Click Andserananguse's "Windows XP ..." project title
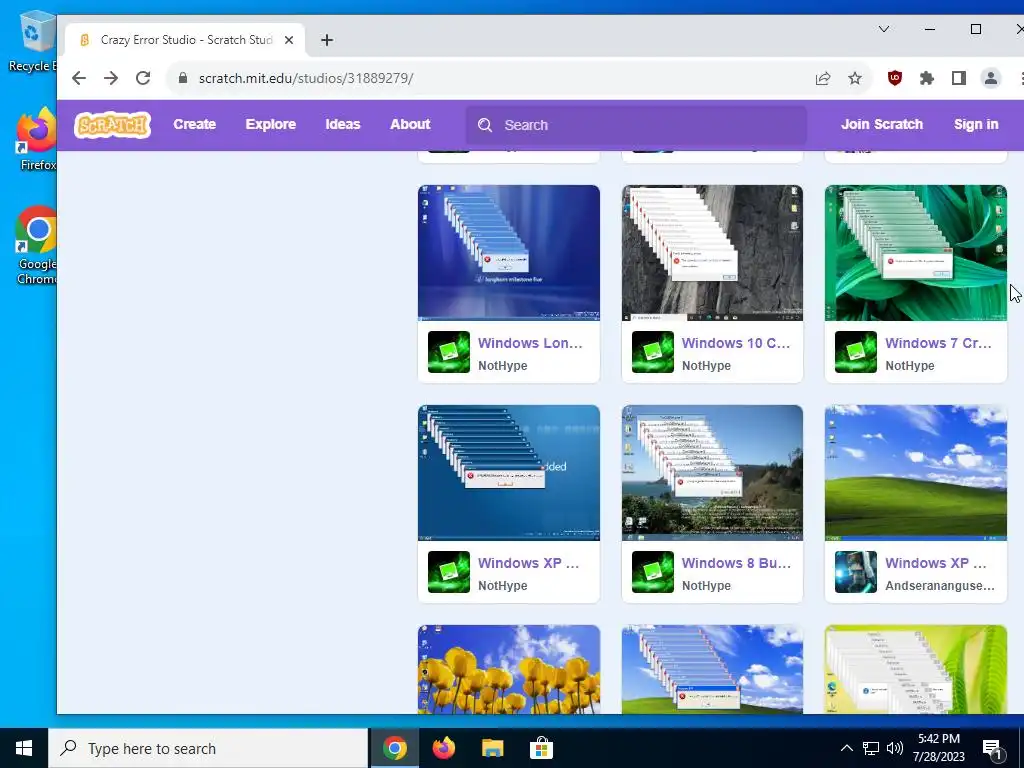 click(x=936, y=563)
